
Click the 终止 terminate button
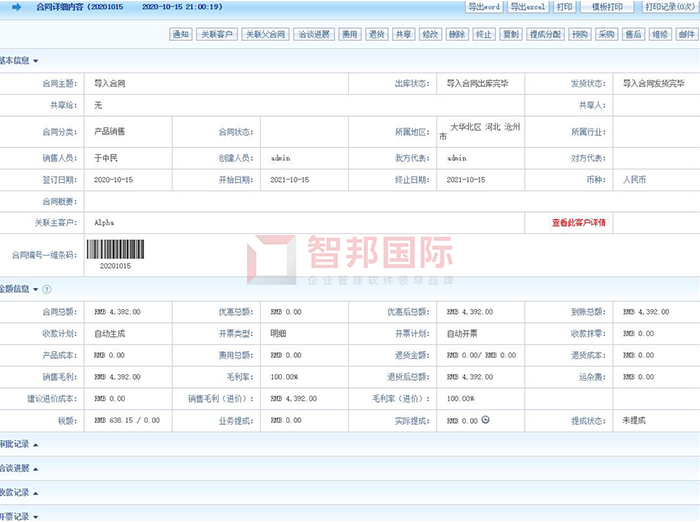click(484, 34)
